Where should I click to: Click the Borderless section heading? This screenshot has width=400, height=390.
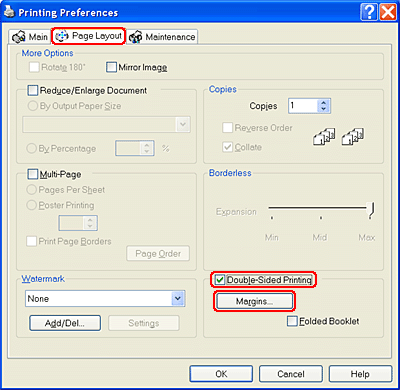tap(230, 173)
